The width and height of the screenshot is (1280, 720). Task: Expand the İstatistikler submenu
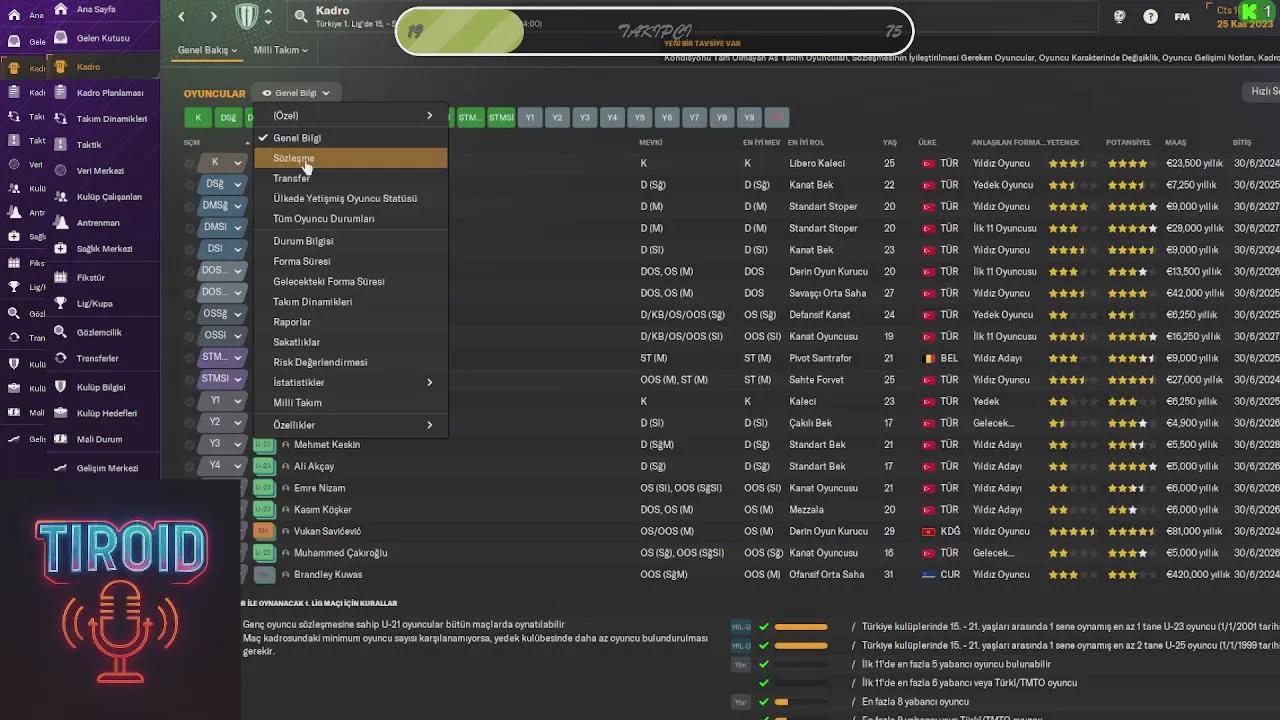pos(350,382)
